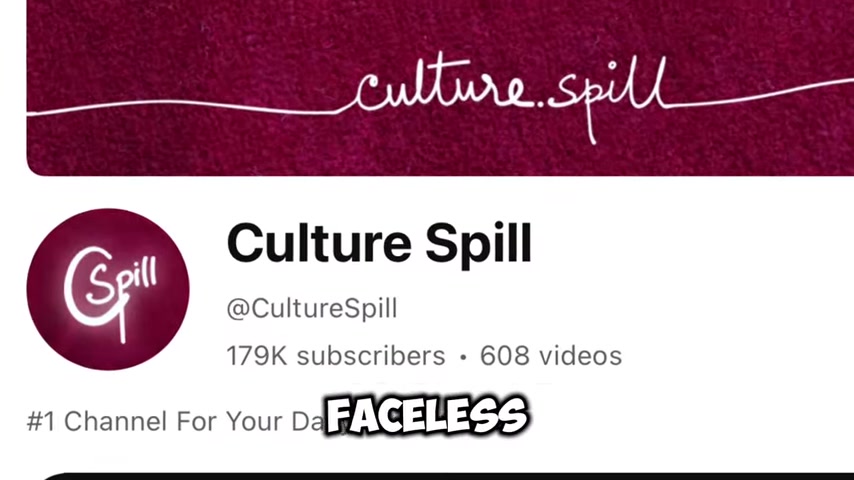
Task: Click the word Culture in the channel title
Action: click(319, 243)
